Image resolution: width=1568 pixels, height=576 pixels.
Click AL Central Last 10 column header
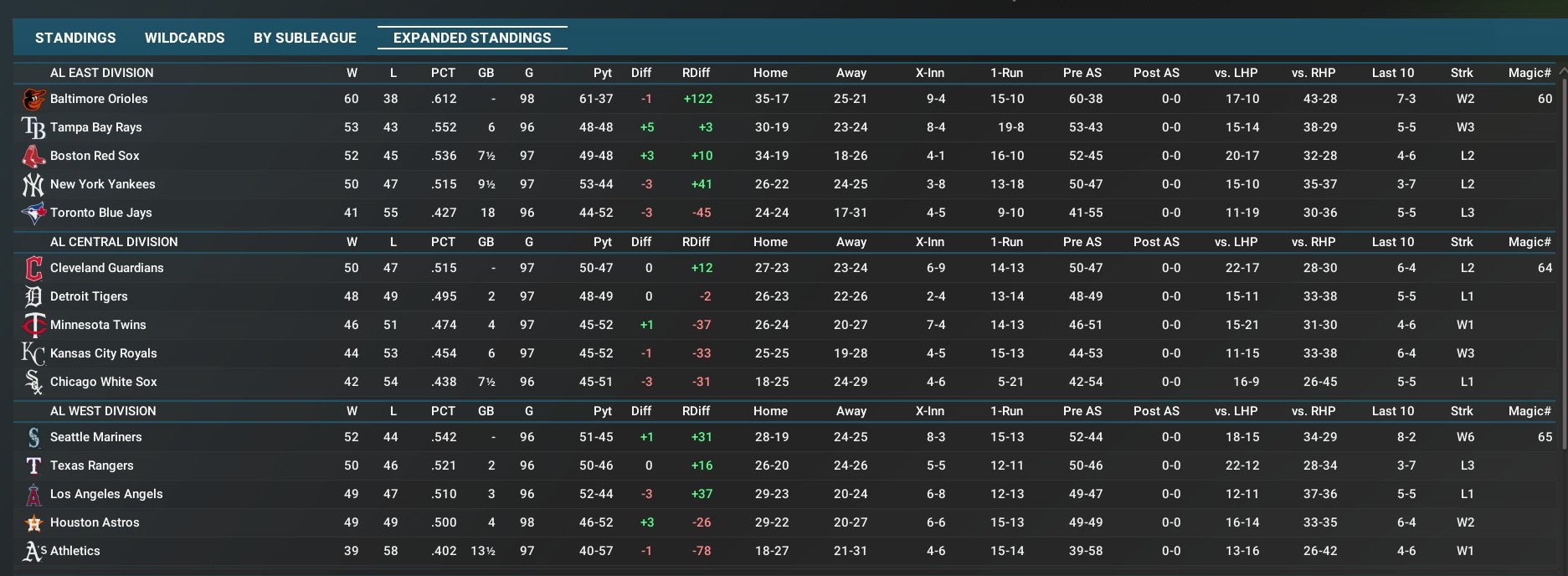pos(1392,242)
